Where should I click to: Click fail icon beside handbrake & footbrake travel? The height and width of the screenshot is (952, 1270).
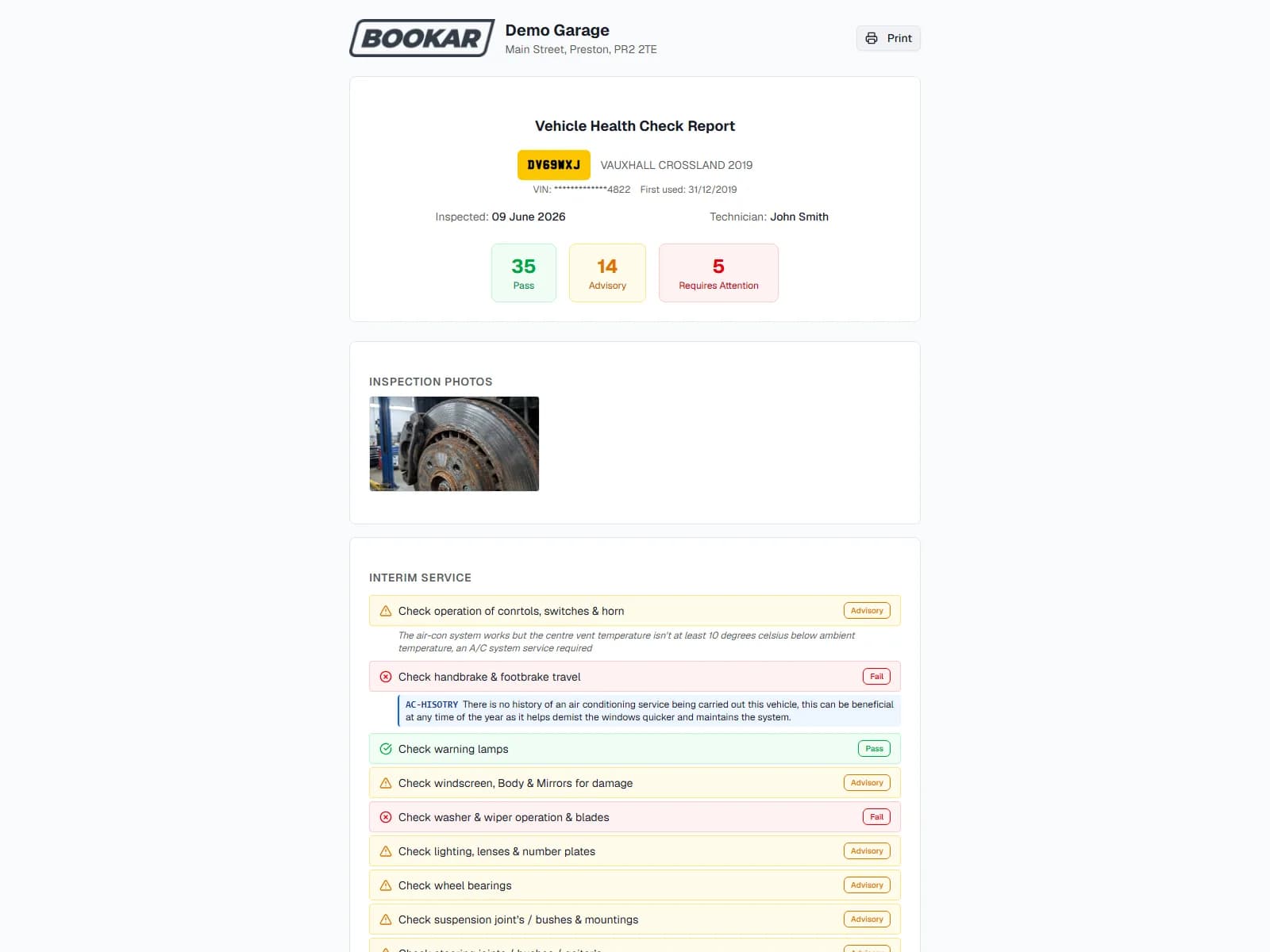(386, 677)
